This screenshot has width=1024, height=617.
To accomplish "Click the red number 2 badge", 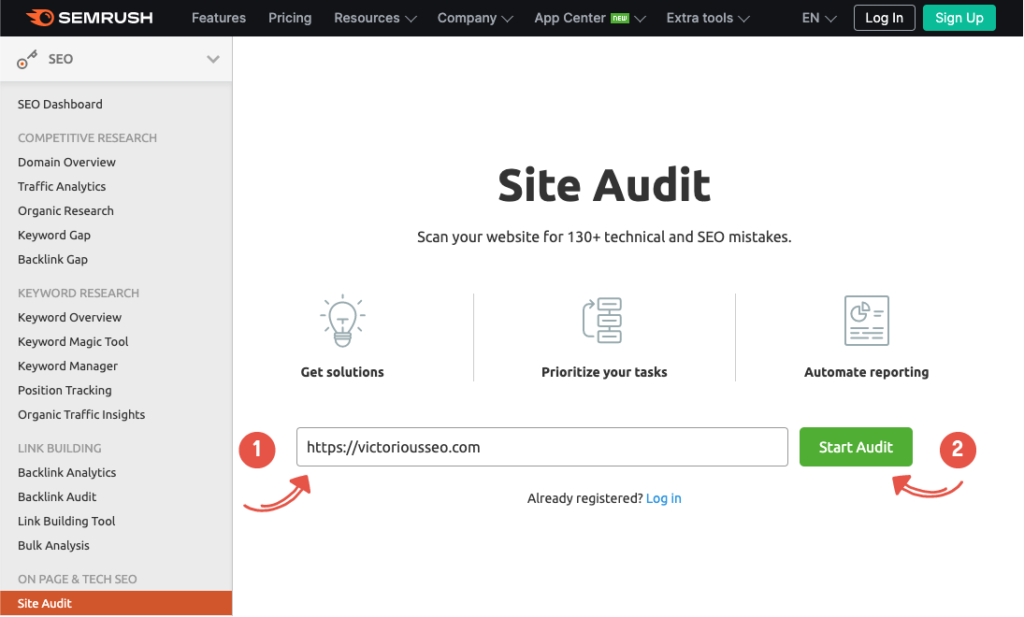I will click(x=957, y=450).
